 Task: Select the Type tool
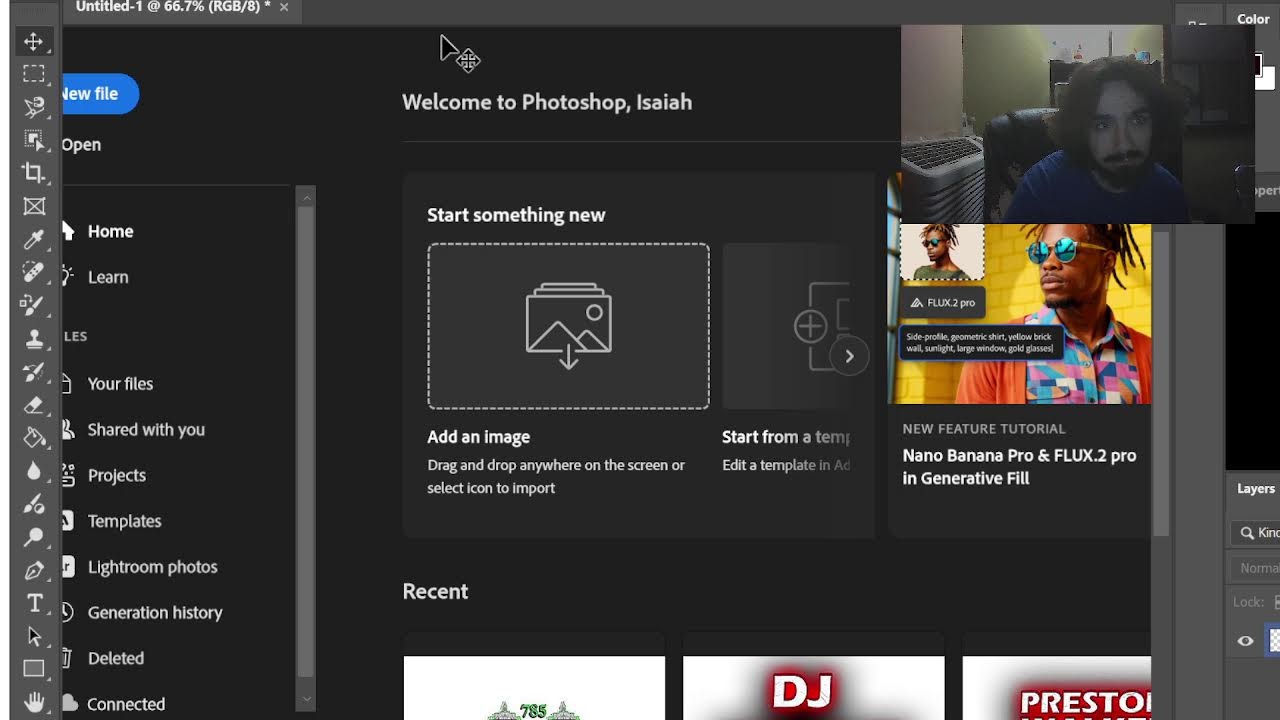(x=34, y=603)
